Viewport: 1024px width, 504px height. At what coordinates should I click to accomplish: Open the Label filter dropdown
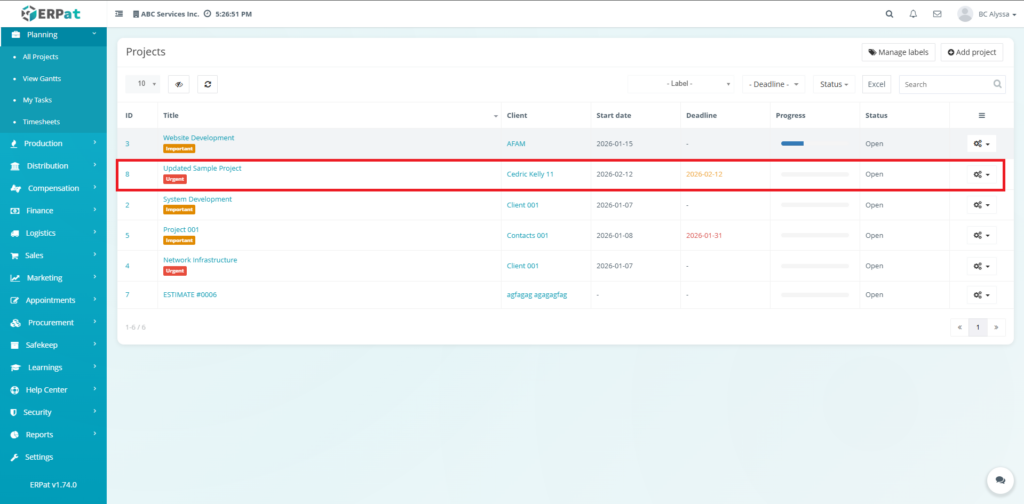[x=682, y=85]
